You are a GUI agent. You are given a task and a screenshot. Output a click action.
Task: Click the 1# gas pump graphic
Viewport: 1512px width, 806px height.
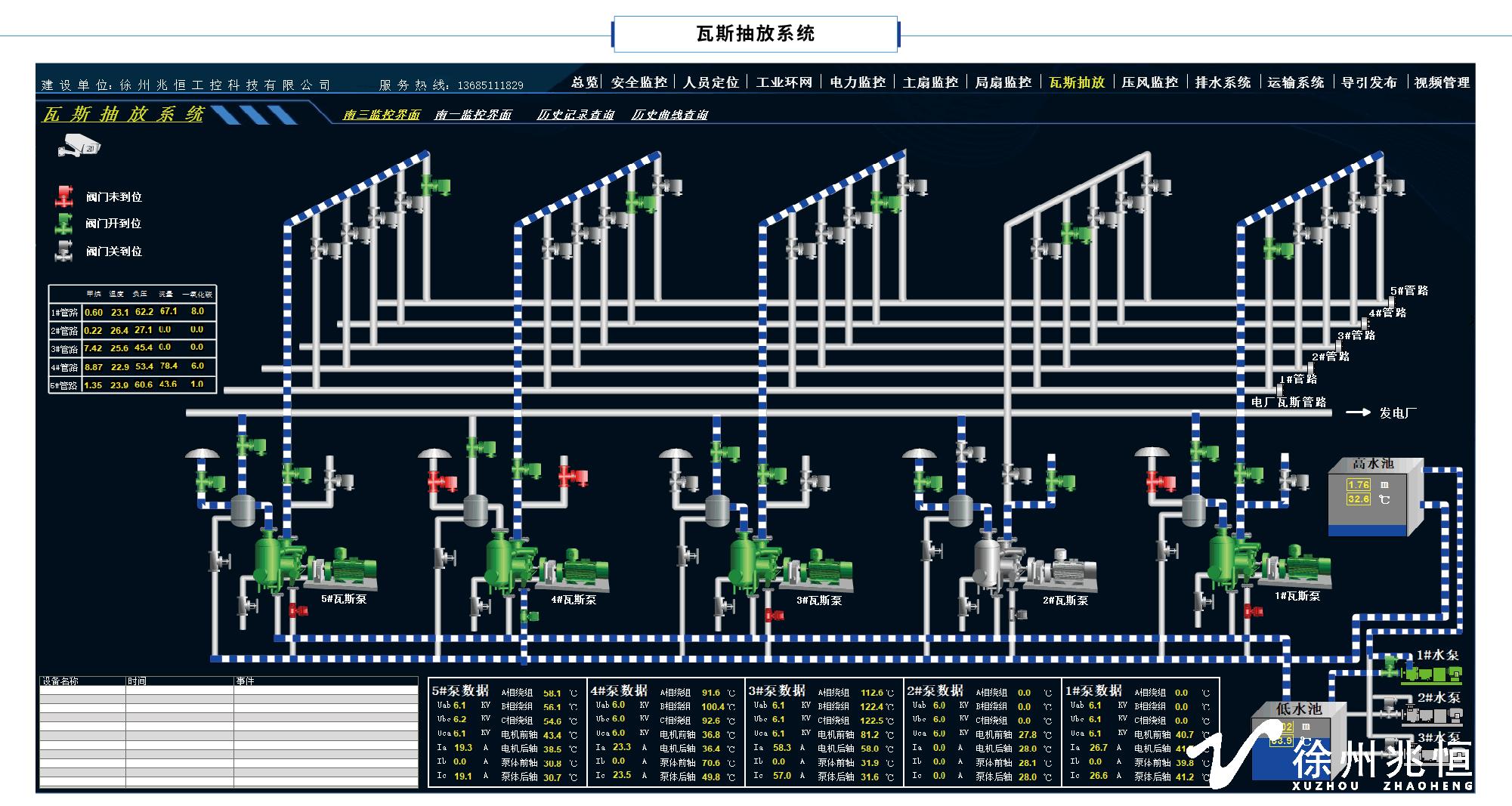(1267, 561)
